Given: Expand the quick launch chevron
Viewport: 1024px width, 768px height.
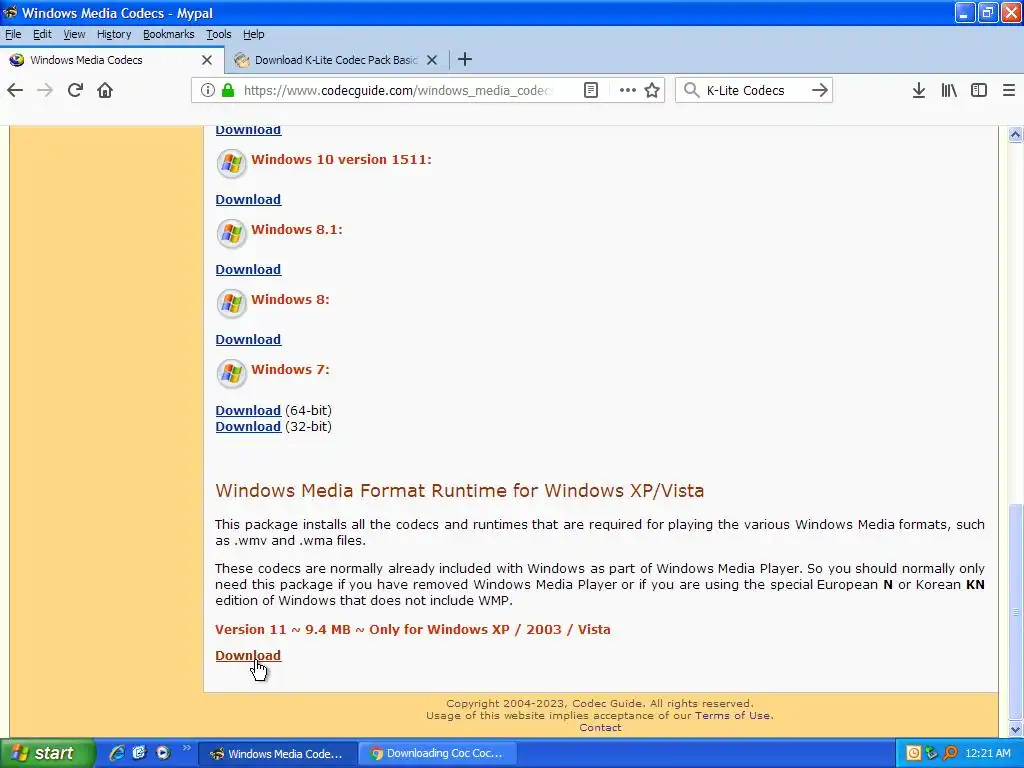Looking at the screenshot, I should (x=185, y=748).
